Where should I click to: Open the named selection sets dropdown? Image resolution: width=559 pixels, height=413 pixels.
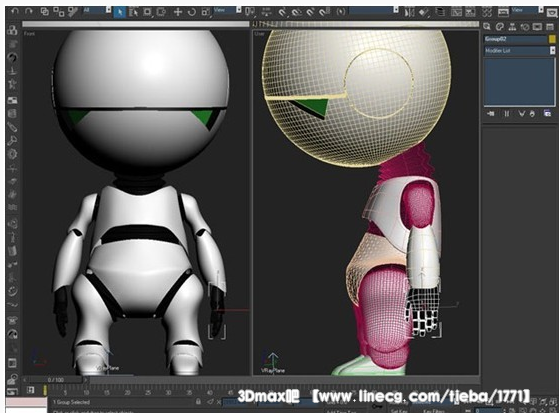373,10
